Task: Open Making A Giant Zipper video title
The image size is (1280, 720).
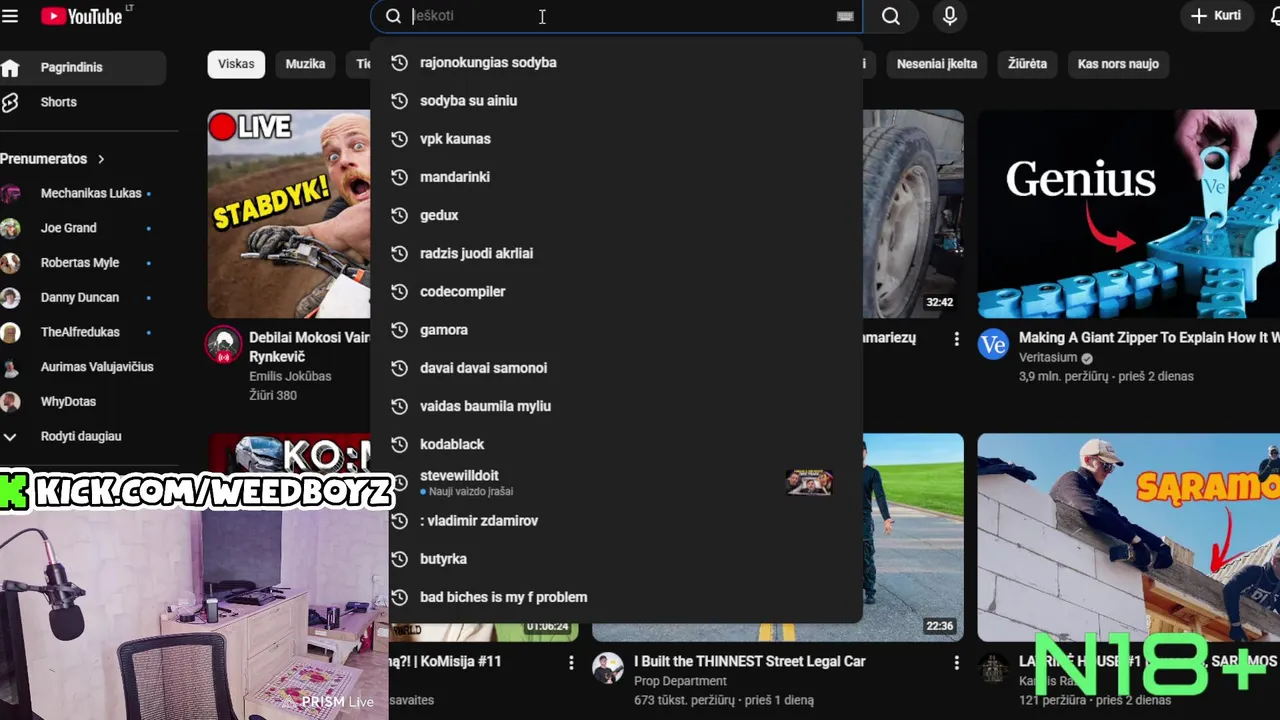Action: click(x=1149, y=338)
